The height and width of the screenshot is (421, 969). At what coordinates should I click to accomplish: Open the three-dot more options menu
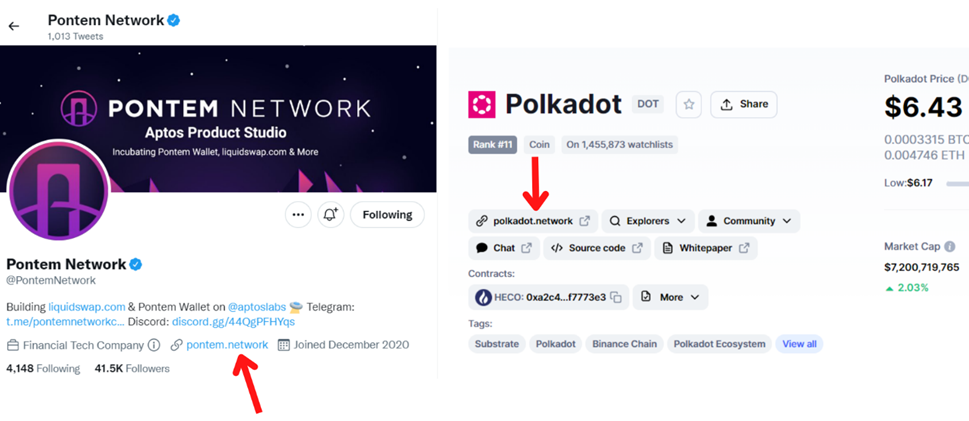(x=297, y=214)
